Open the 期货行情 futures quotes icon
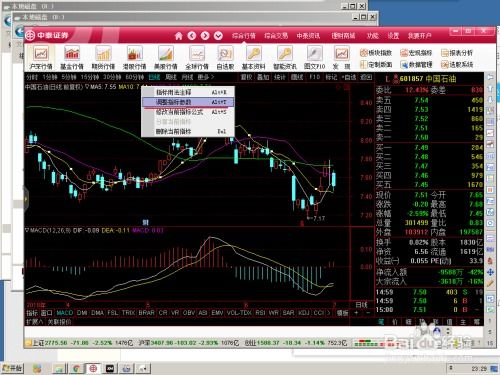The width and height of the screenshot is (500, 375). click(103, 57)
